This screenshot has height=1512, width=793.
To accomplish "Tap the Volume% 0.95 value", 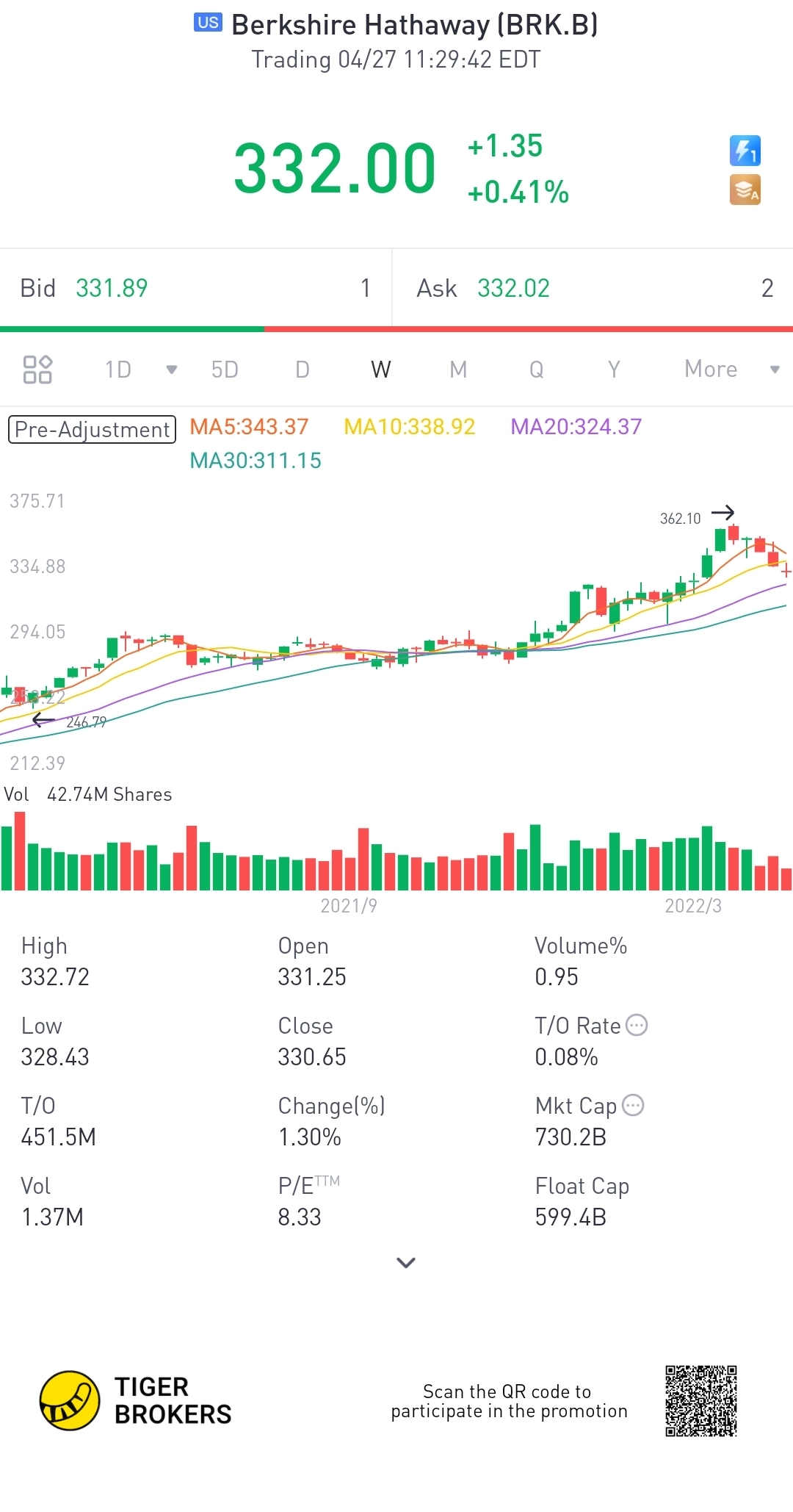I will point(557,977).
